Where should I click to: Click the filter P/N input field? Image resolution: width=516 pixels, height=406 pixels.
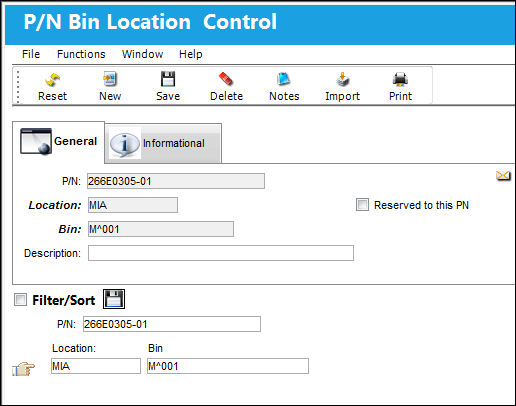pos(172,324)
